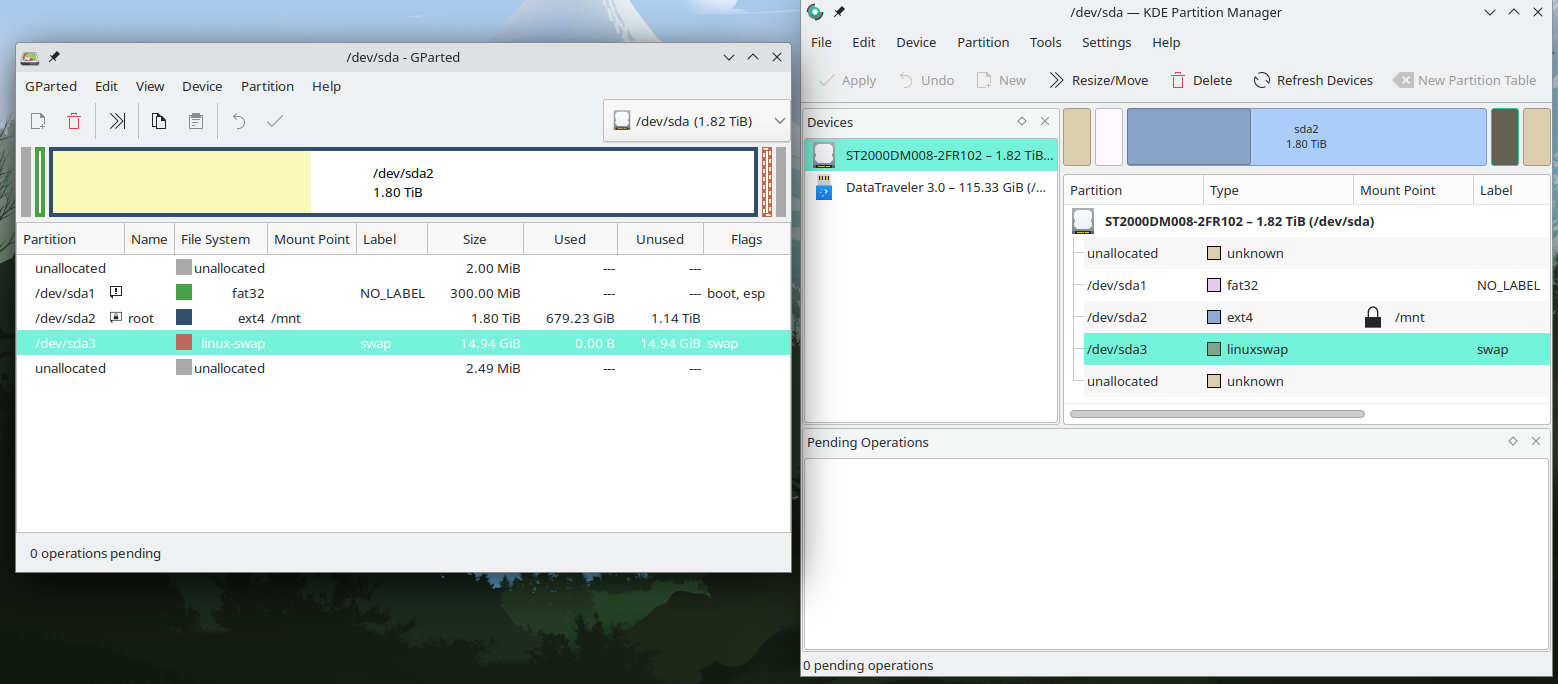Select /dev/sda3 row in GParted list

click(x=403, y=343)
